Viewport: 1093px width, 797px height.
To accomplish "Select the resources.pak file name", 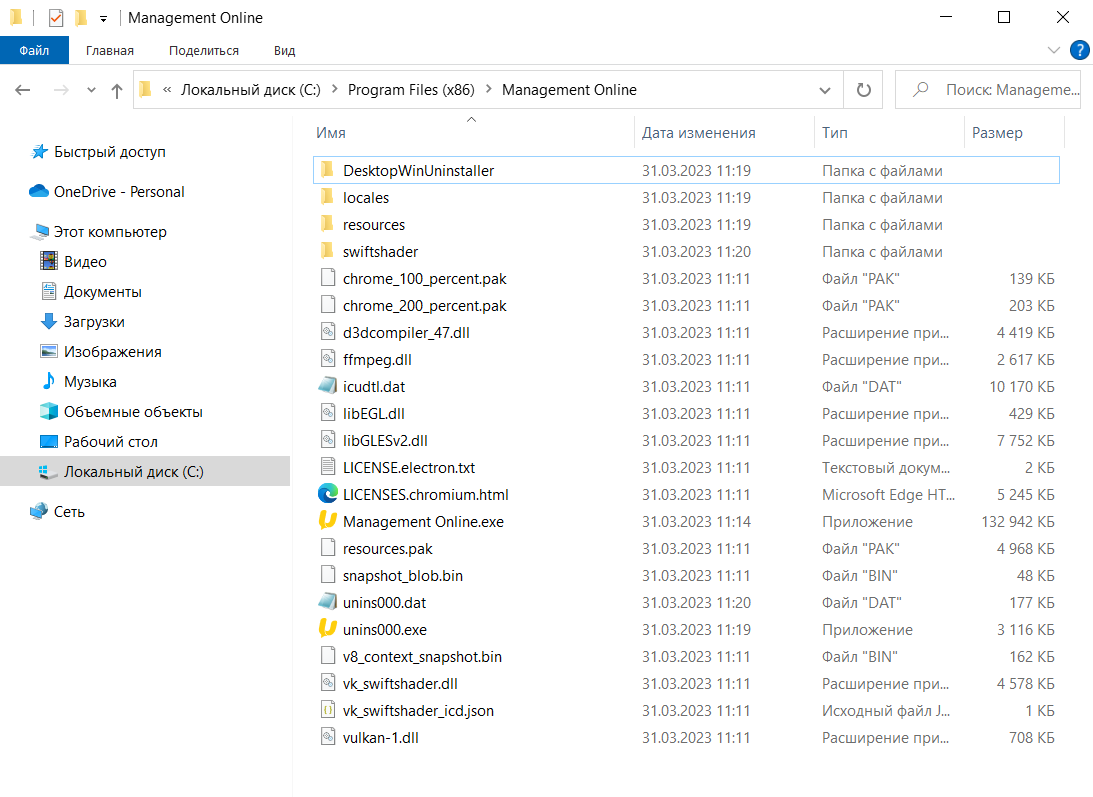I will [x=388, y=549].
